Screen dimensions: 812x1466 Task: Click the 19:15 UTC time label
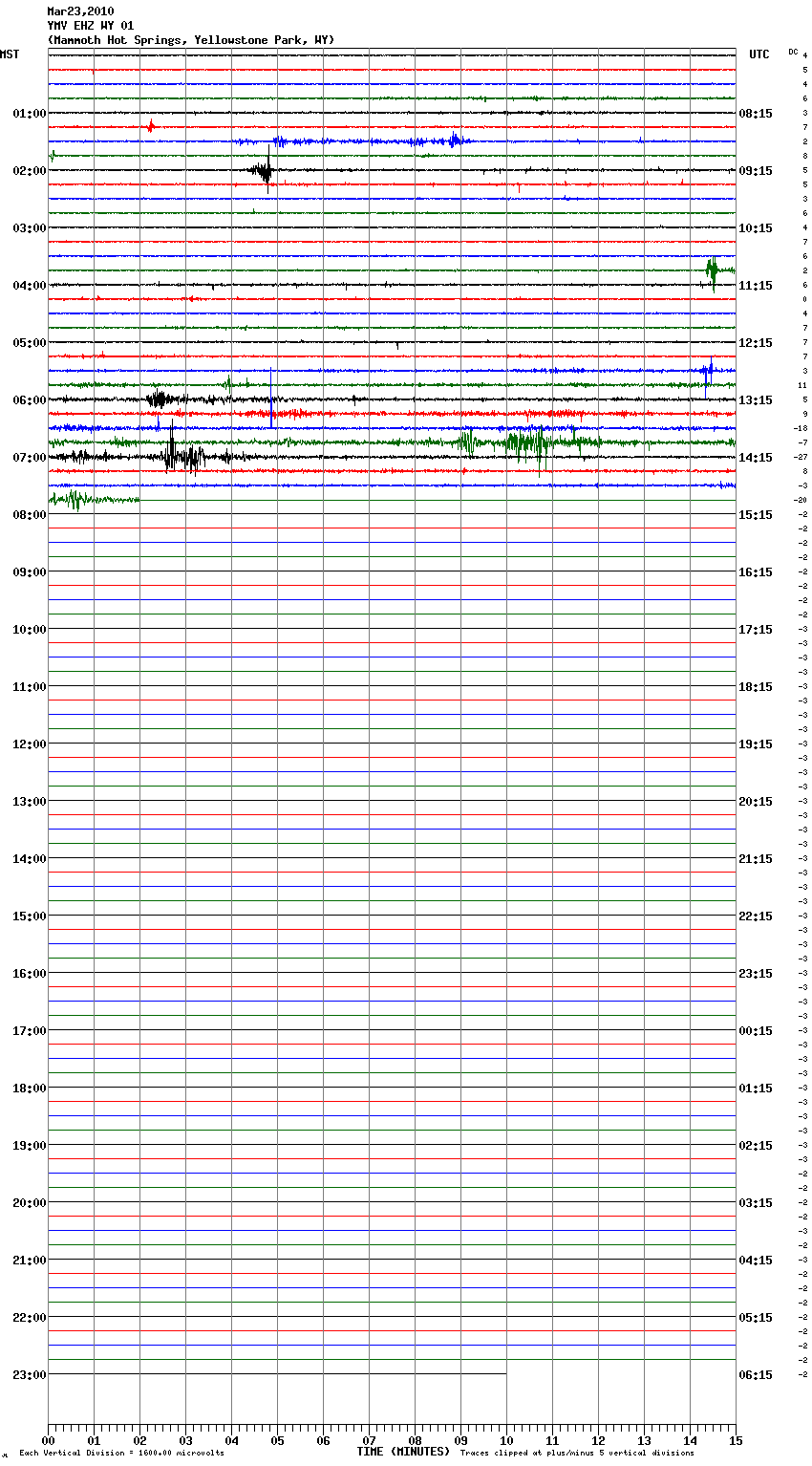click(756, 744)
